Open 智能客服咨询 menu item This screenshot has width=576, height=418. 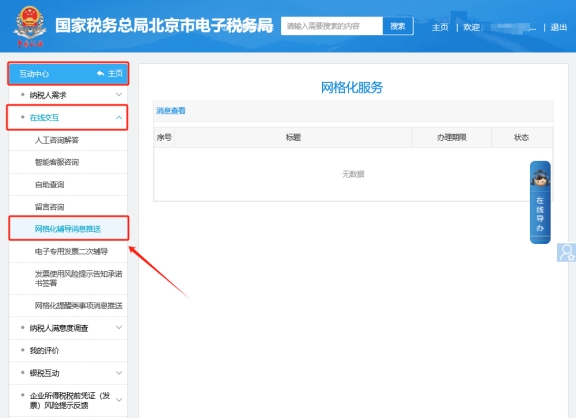point(57,162)
